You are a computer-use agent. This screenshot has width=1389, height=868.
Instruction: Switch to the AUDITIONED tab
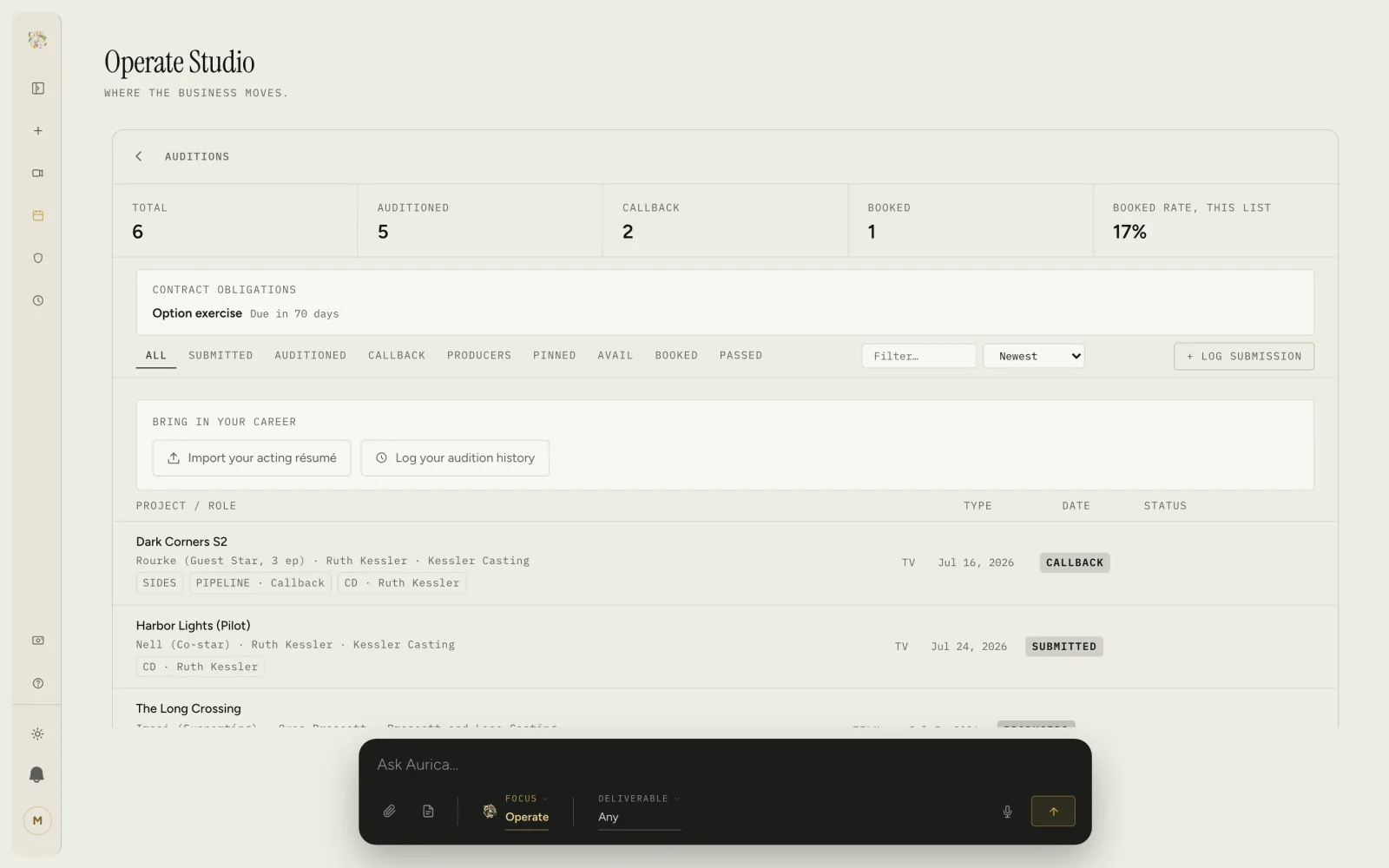310,355
